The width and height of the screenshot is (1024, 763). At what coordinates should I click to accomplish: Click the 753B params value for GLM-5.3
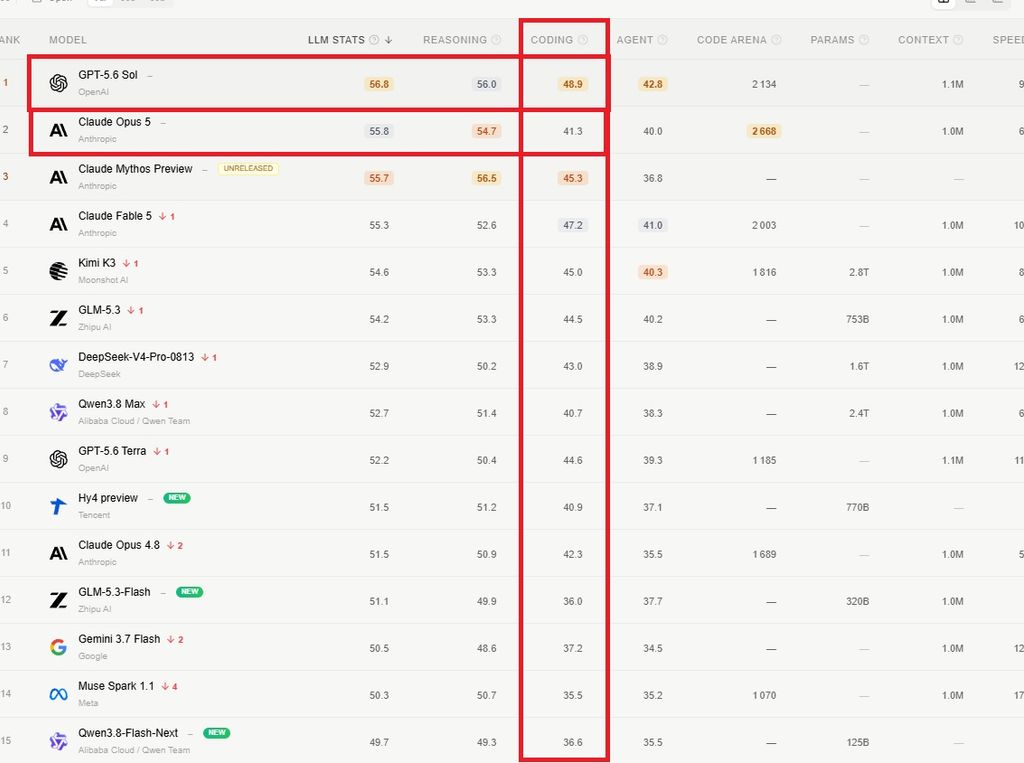pyautogui.click(x=857, y=319)
